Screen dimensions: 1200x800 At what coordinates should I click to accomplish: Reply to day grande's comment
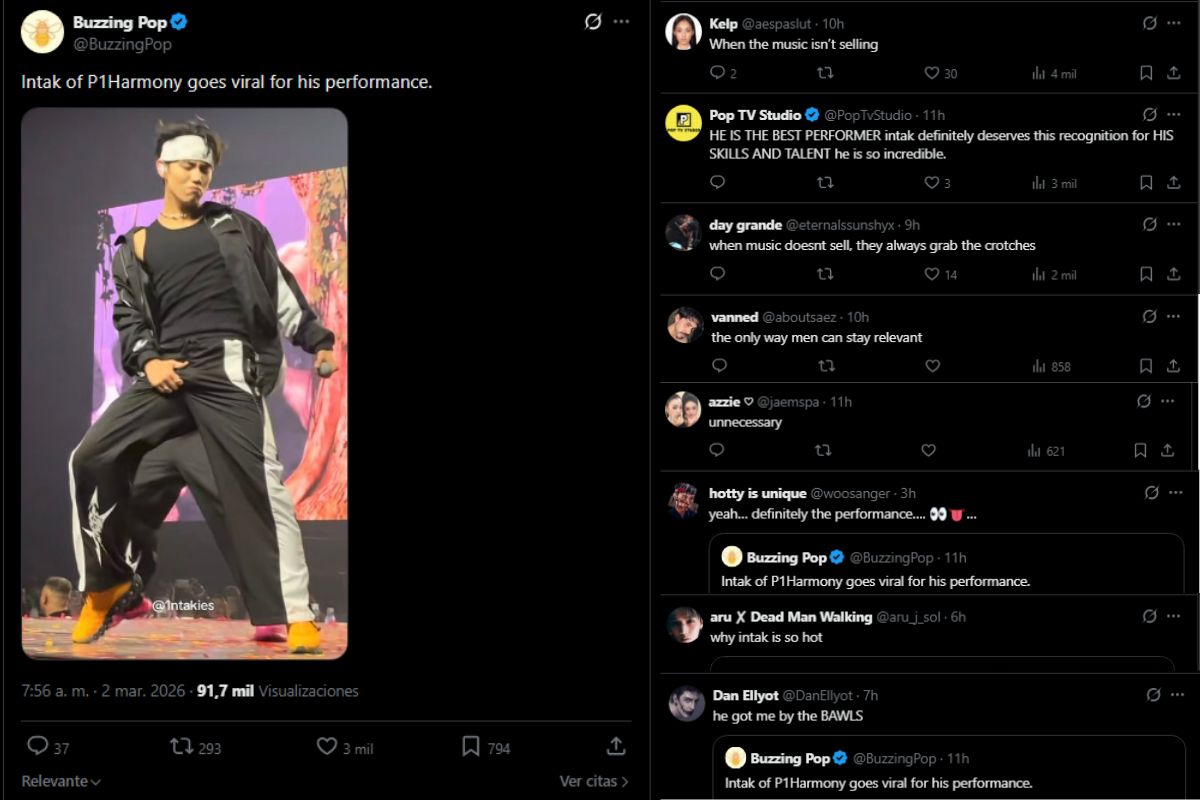717,274
